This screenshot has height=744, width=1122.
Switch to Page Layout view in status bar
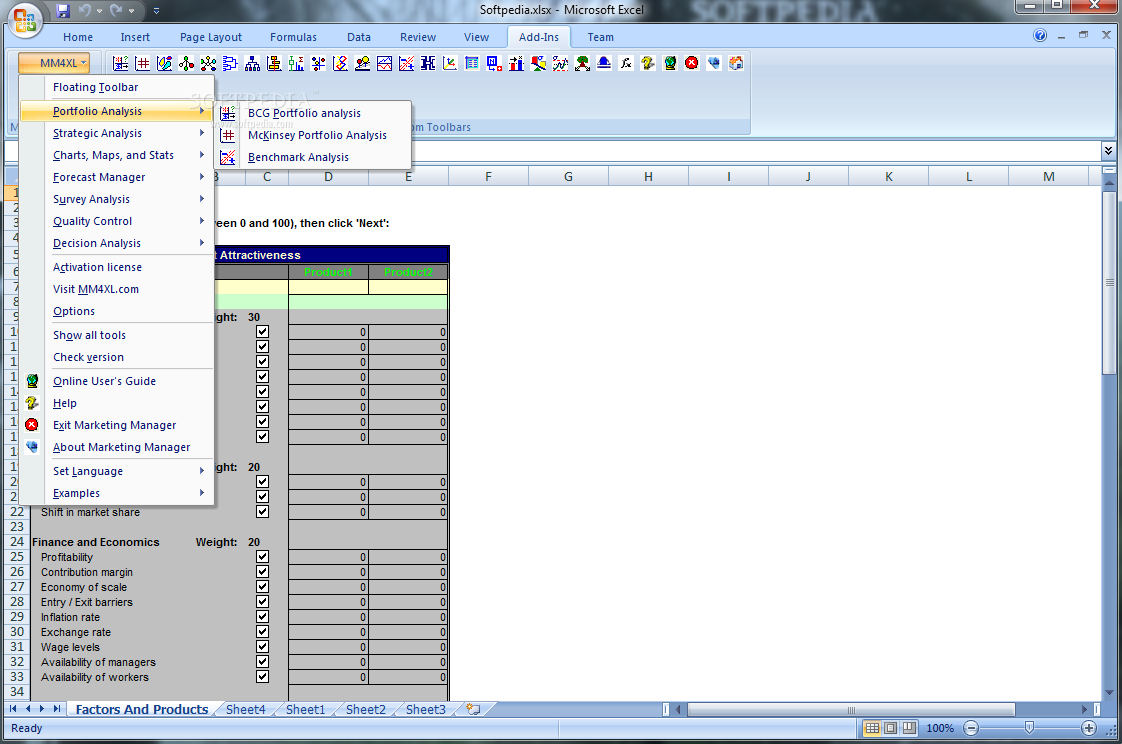890,728
